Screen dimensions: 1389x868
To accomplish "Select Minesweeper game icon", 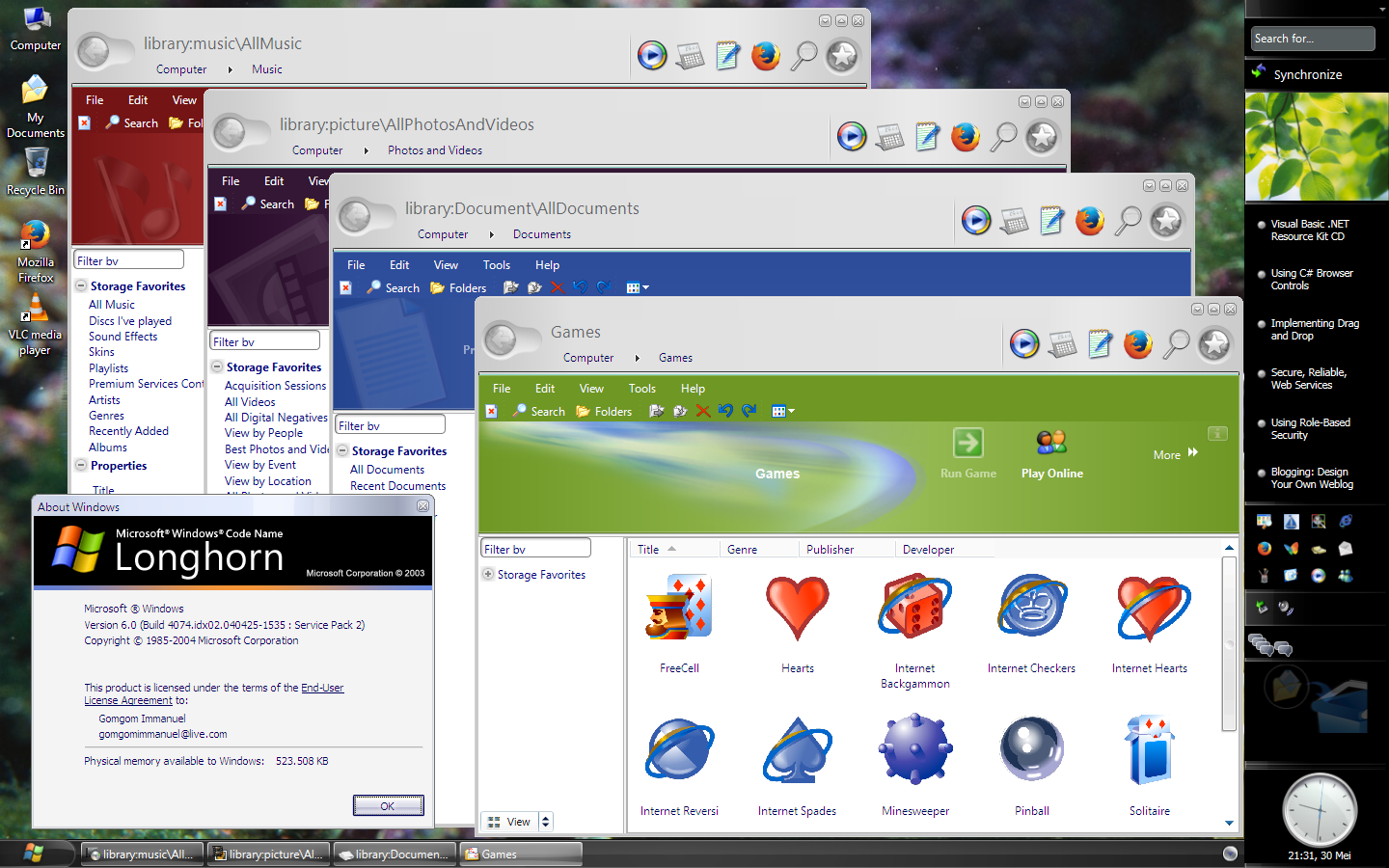I will [915, 748].
